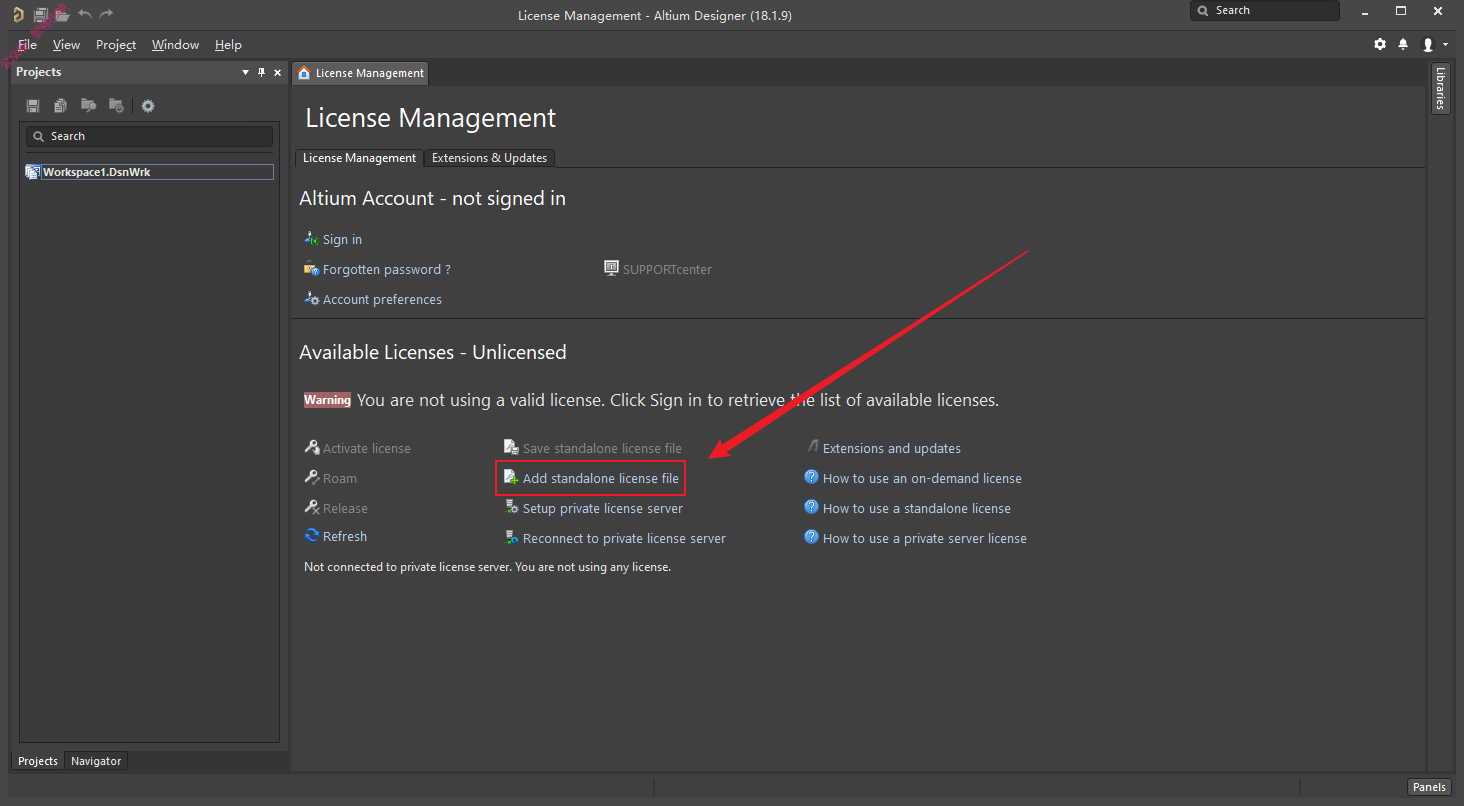
Task: Select the Projects bottom panel tab
Action: [38, 761]
